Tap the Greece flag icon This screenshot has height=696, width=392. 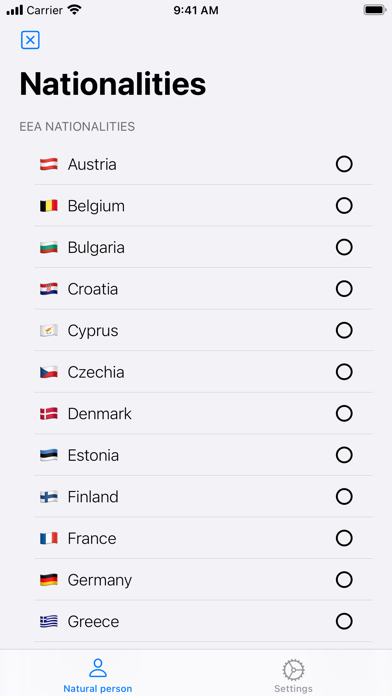49,621
